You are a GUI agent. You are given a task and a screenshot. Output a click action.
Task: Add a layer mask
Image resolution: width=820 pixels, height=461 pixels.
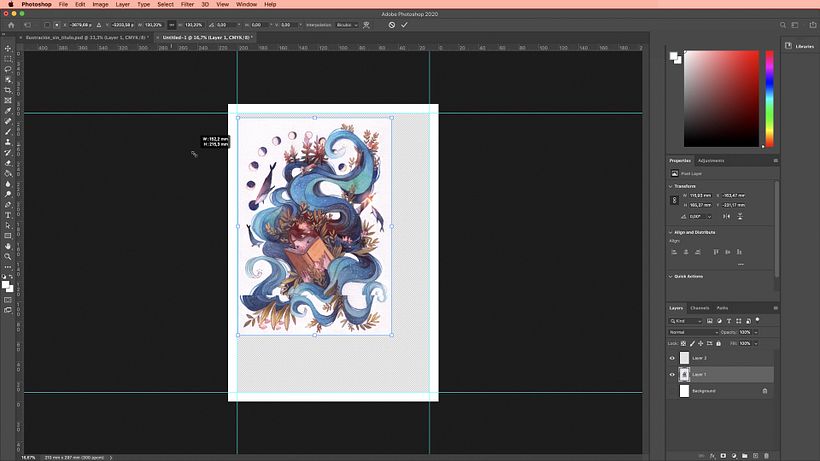723,456
